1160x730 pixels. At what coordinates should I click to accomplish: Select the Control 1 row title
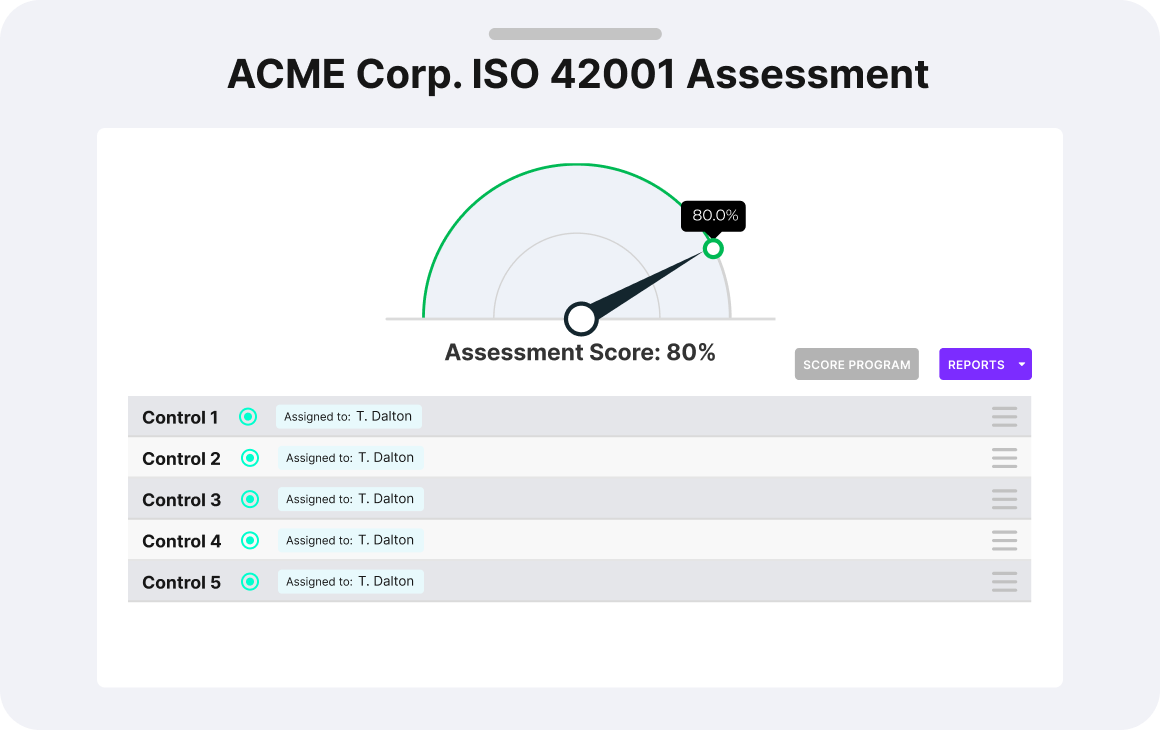coord(180,417)
